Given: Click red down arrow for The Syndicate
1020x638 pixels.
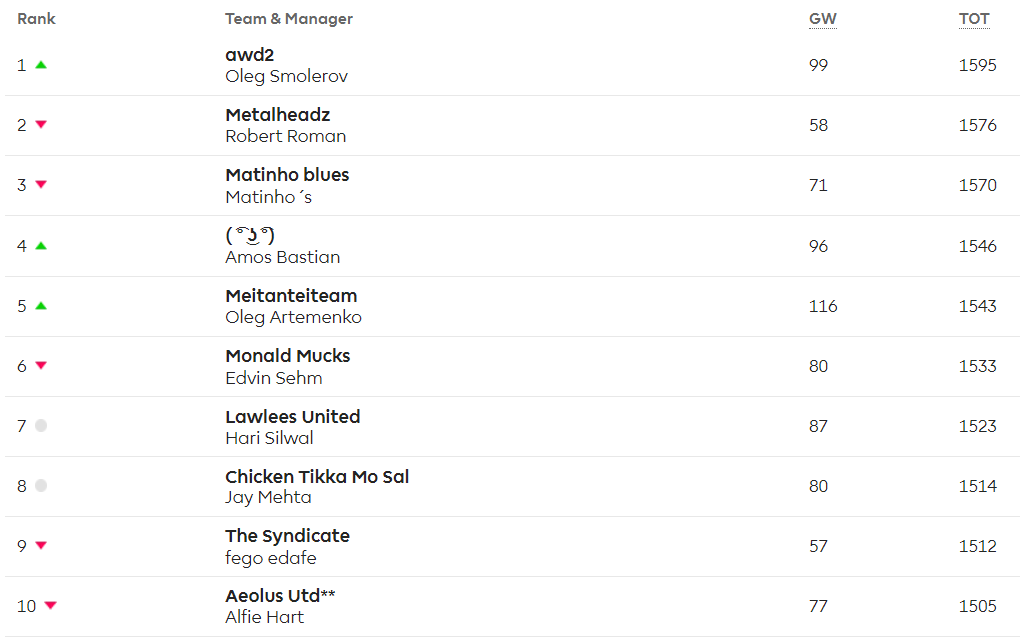Looking at the screenshot, I should click(41, 546).
